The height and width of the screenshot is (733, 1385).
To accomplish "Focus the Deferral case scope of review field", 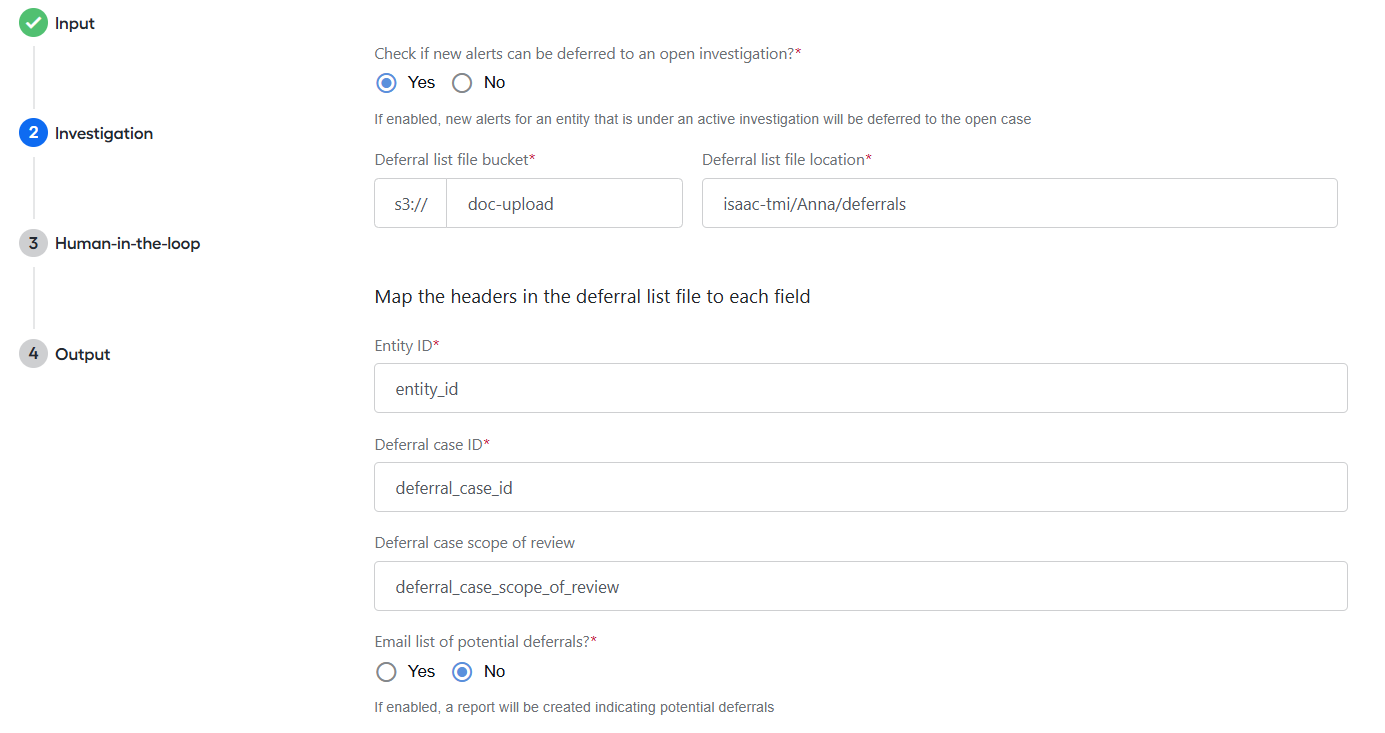I will (861, 586).
